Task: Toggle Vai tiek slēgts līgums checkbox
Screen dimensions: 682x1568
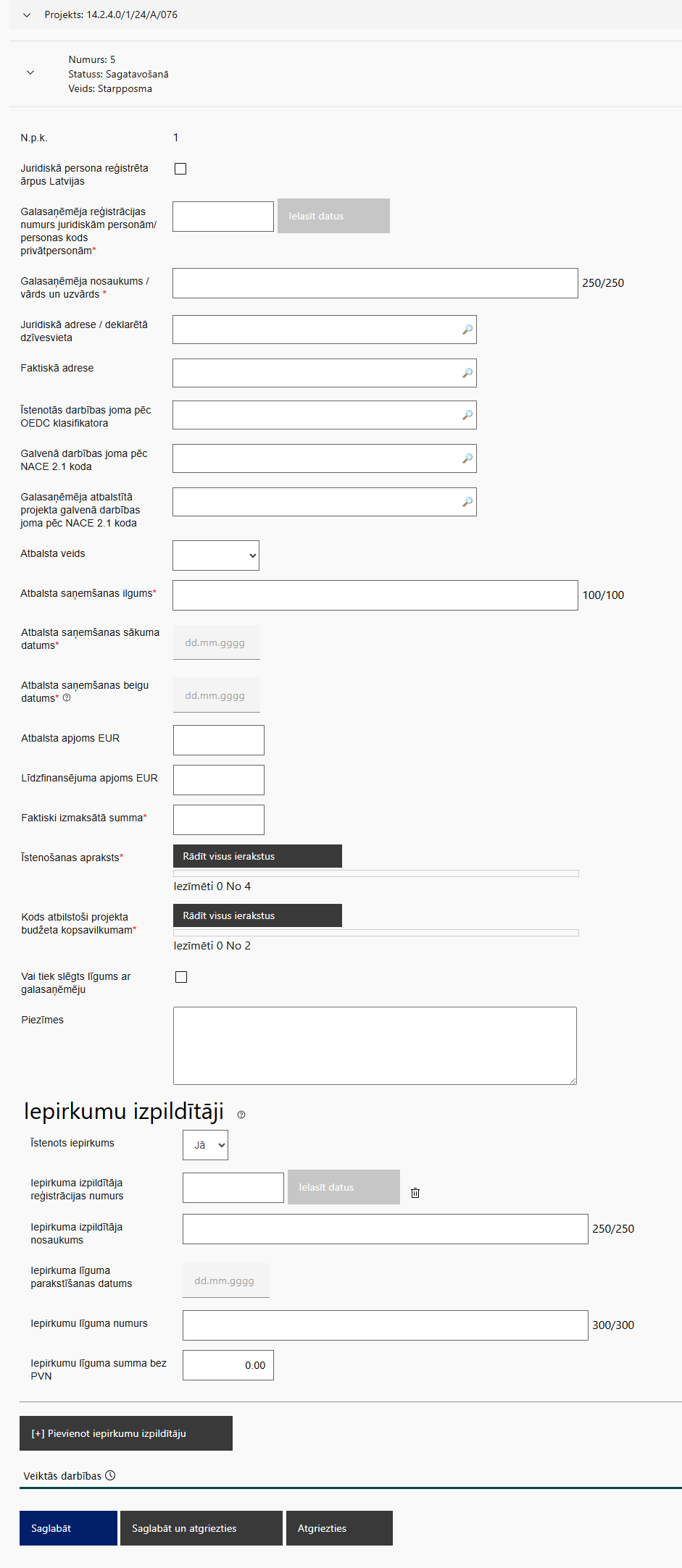Action: tap(181, 977)
